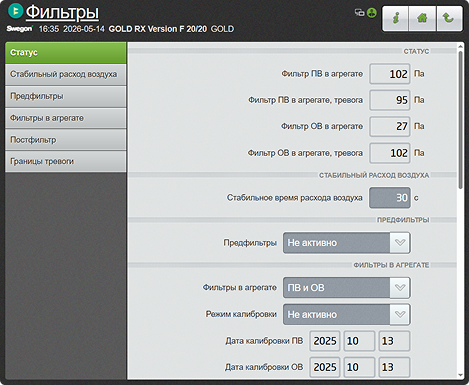Click the Фильтры page title link
This screenshot has height=385, width=469.
pyautogui.click(x=62, y=12)
